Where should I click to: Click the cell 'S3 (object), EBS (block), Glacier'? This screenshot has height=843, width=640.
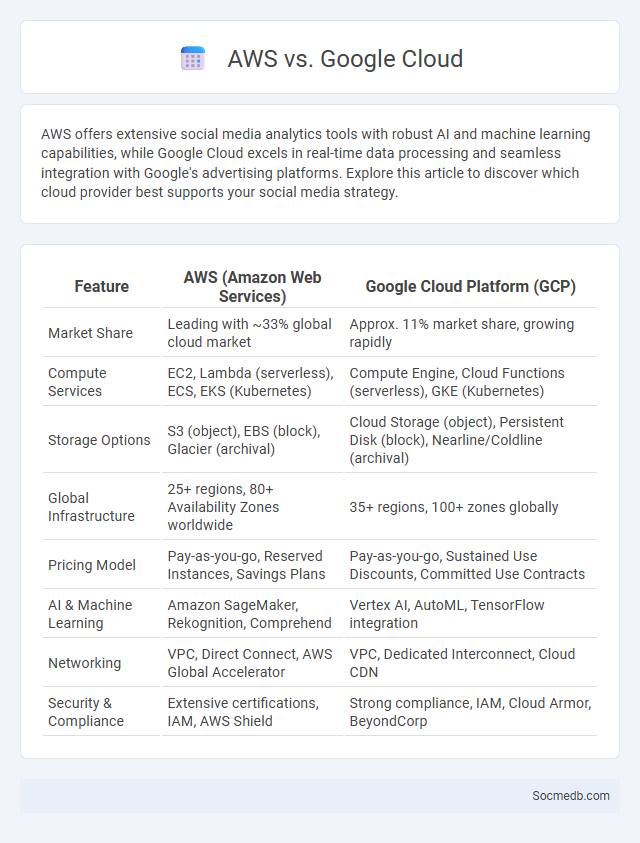(x=252, y=440)
